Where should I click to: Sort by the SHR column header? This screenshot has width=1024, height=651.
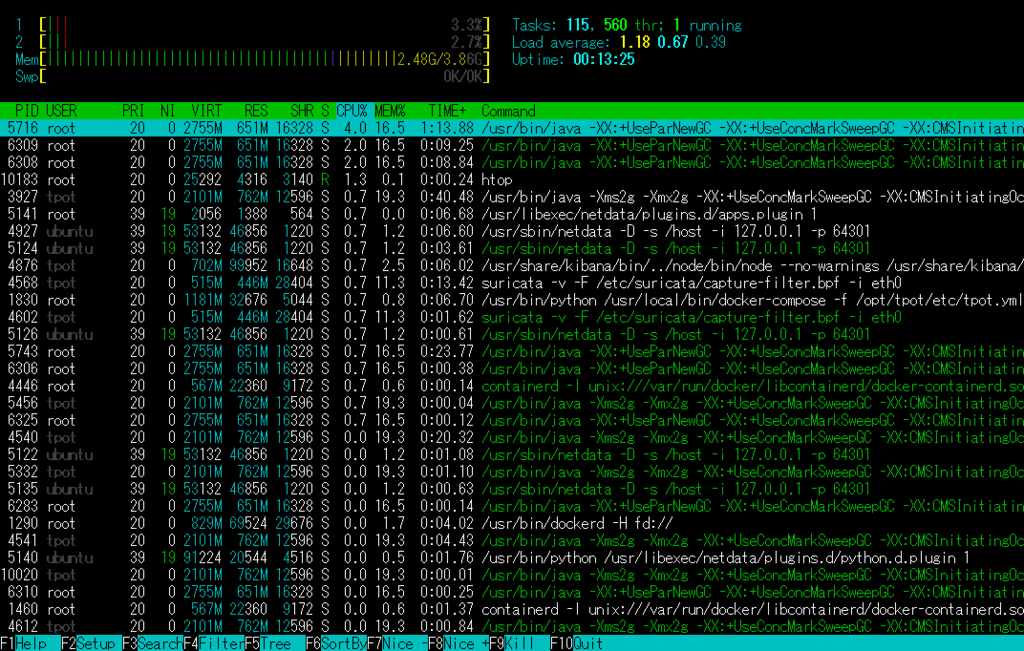(302, 111)
